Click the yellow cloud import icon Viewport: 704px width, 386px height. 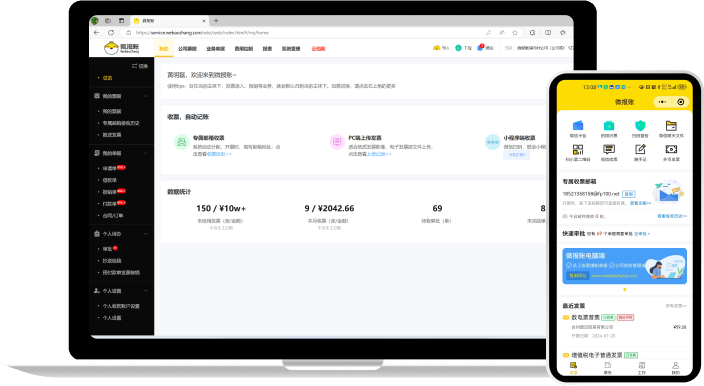coord(436,48)
